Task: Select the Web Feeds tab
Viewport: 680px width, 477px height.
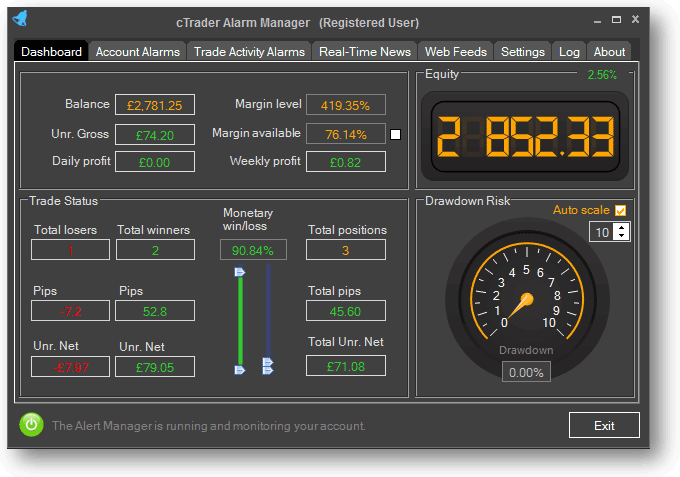Action: pos(456,52)
